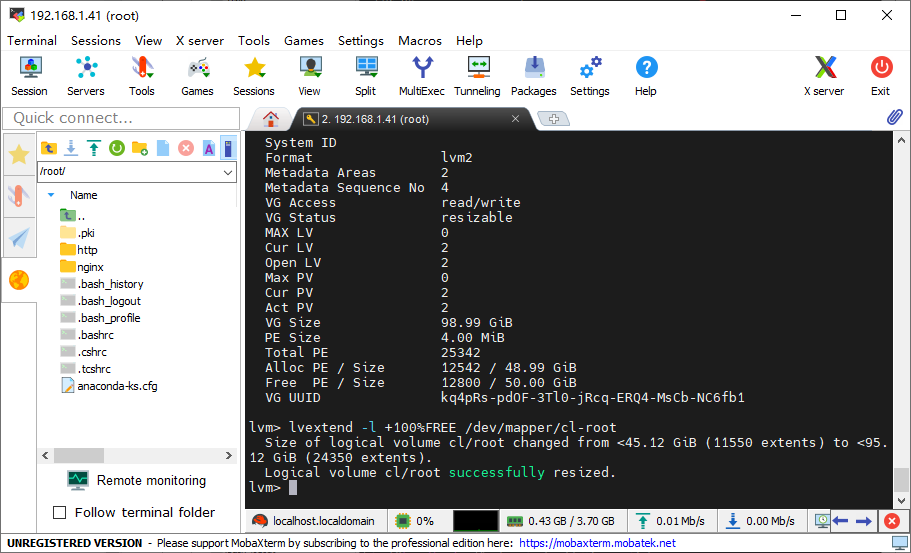Click the RAM 0.43 GB / 3.70 GB indicator
This screenshot has height=553, width=911.
click(562, 521)
